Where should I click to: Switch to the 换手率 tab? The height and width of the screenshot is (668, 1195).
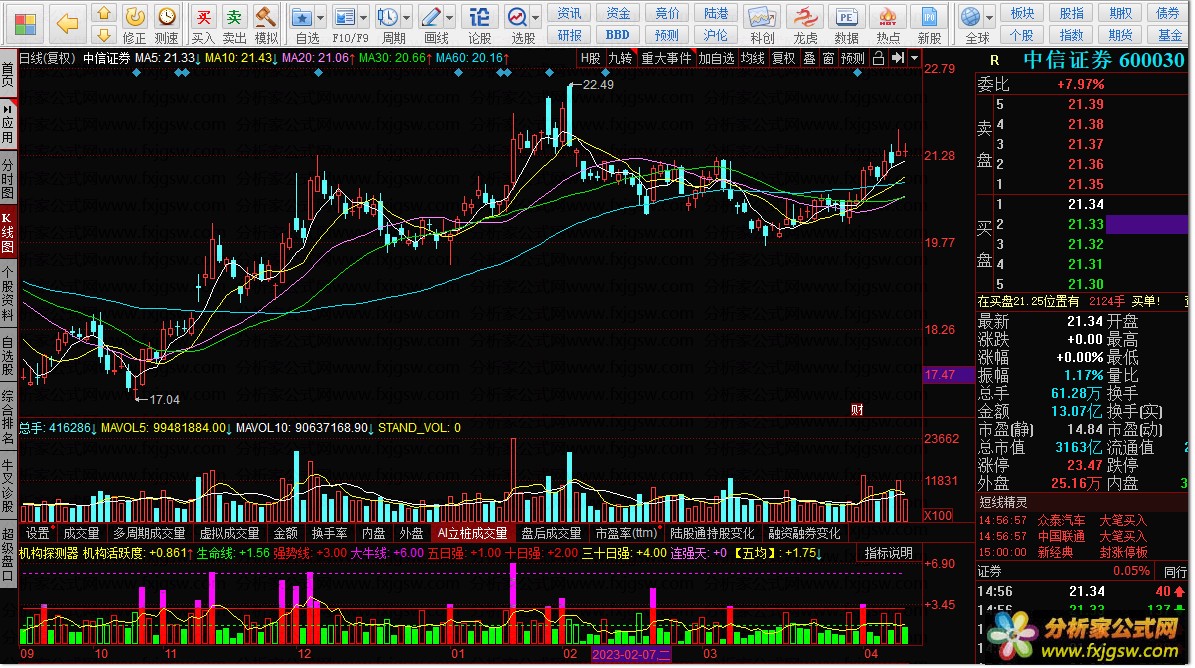329,533
